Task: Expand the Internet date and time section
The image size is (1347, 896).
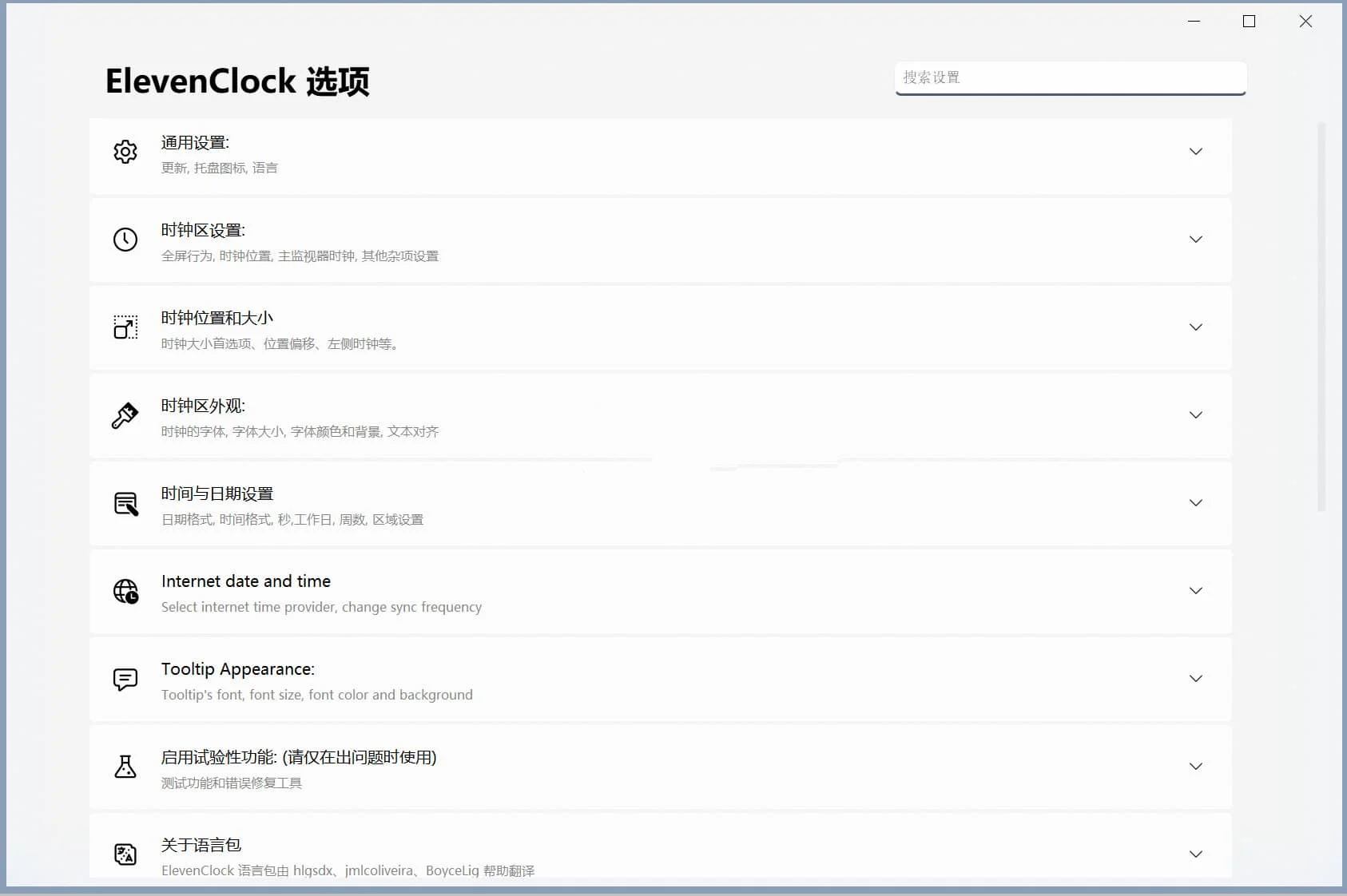Action: coord(1196,592)
